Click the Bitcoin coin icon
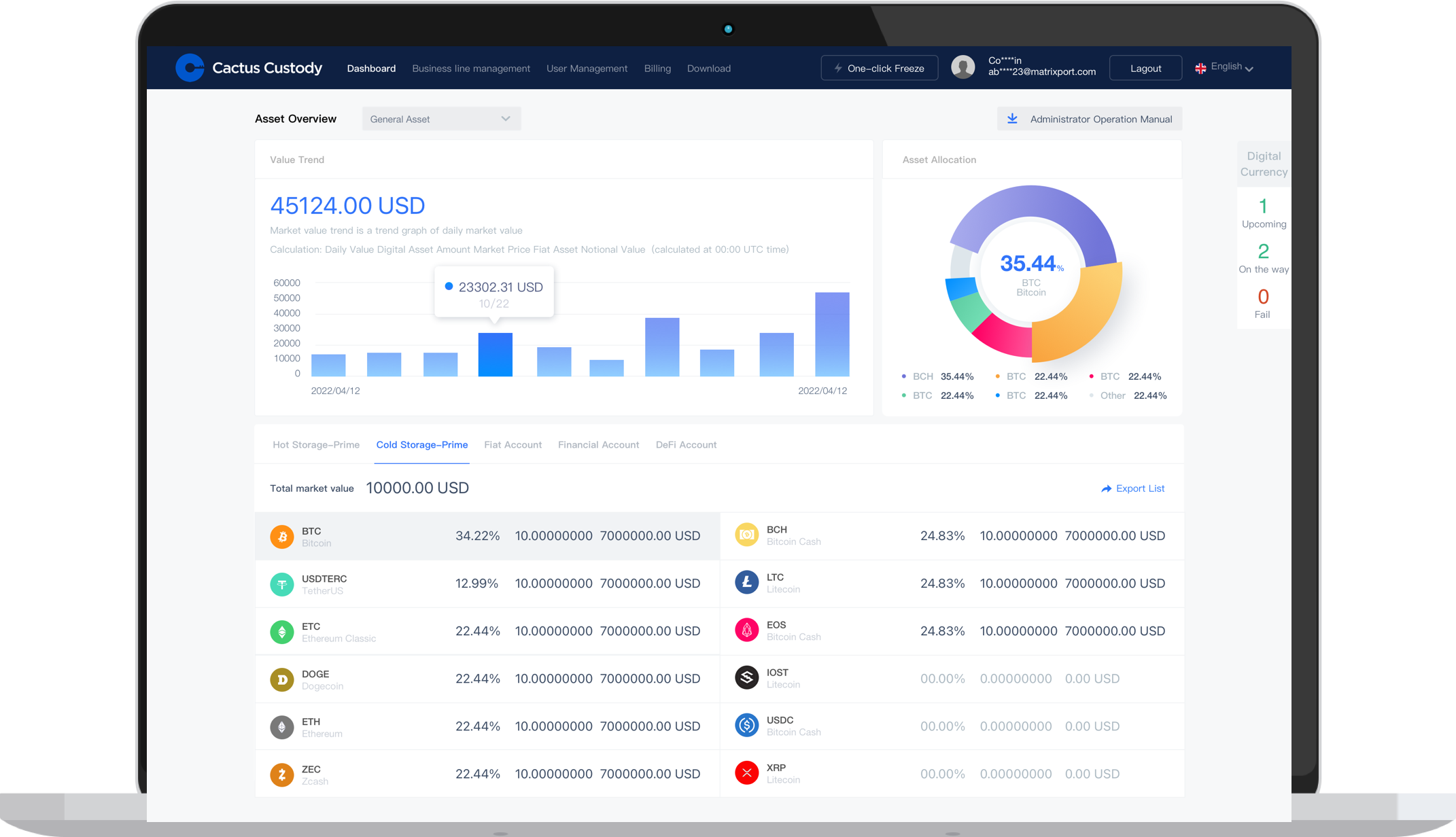 pos(282,537)
